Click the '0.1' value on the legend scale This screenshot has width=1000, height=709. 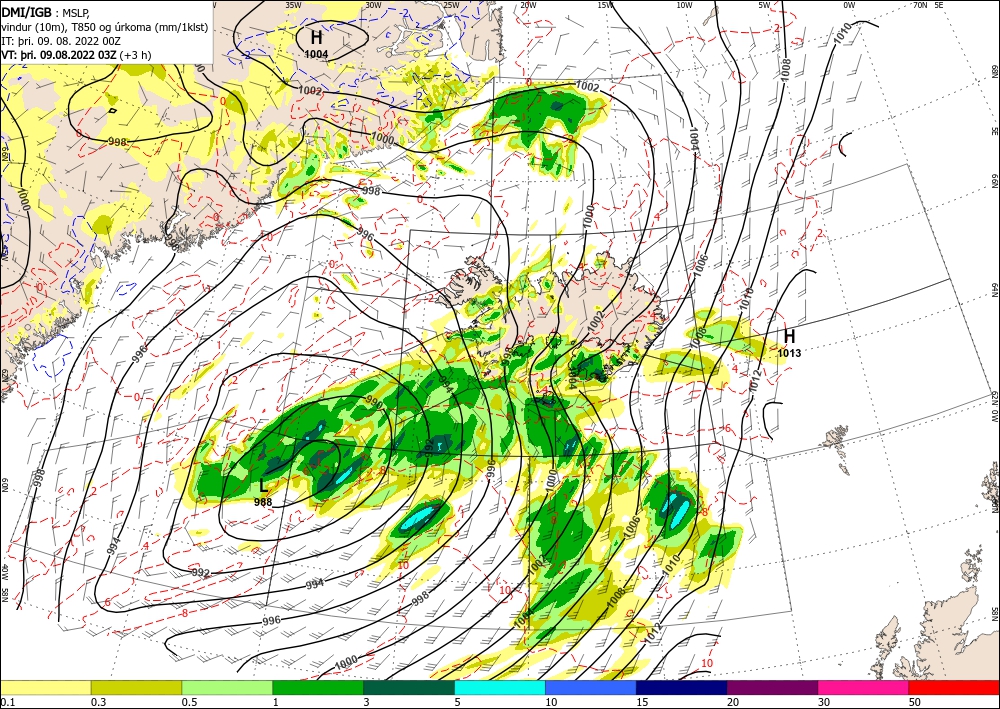point(7,702)
